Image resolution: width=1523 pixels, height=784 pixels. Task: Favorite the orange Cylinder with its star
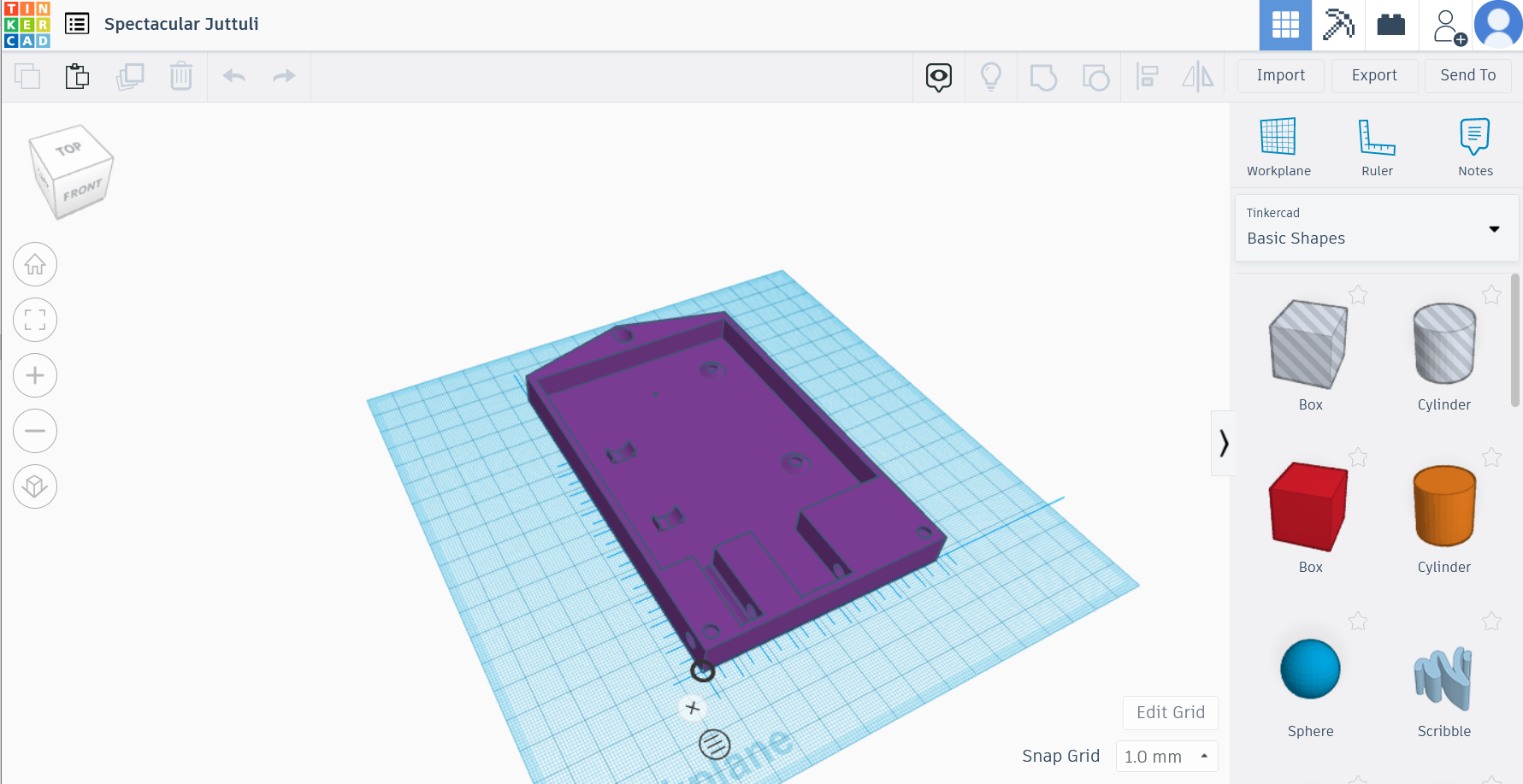[1491, 457]
